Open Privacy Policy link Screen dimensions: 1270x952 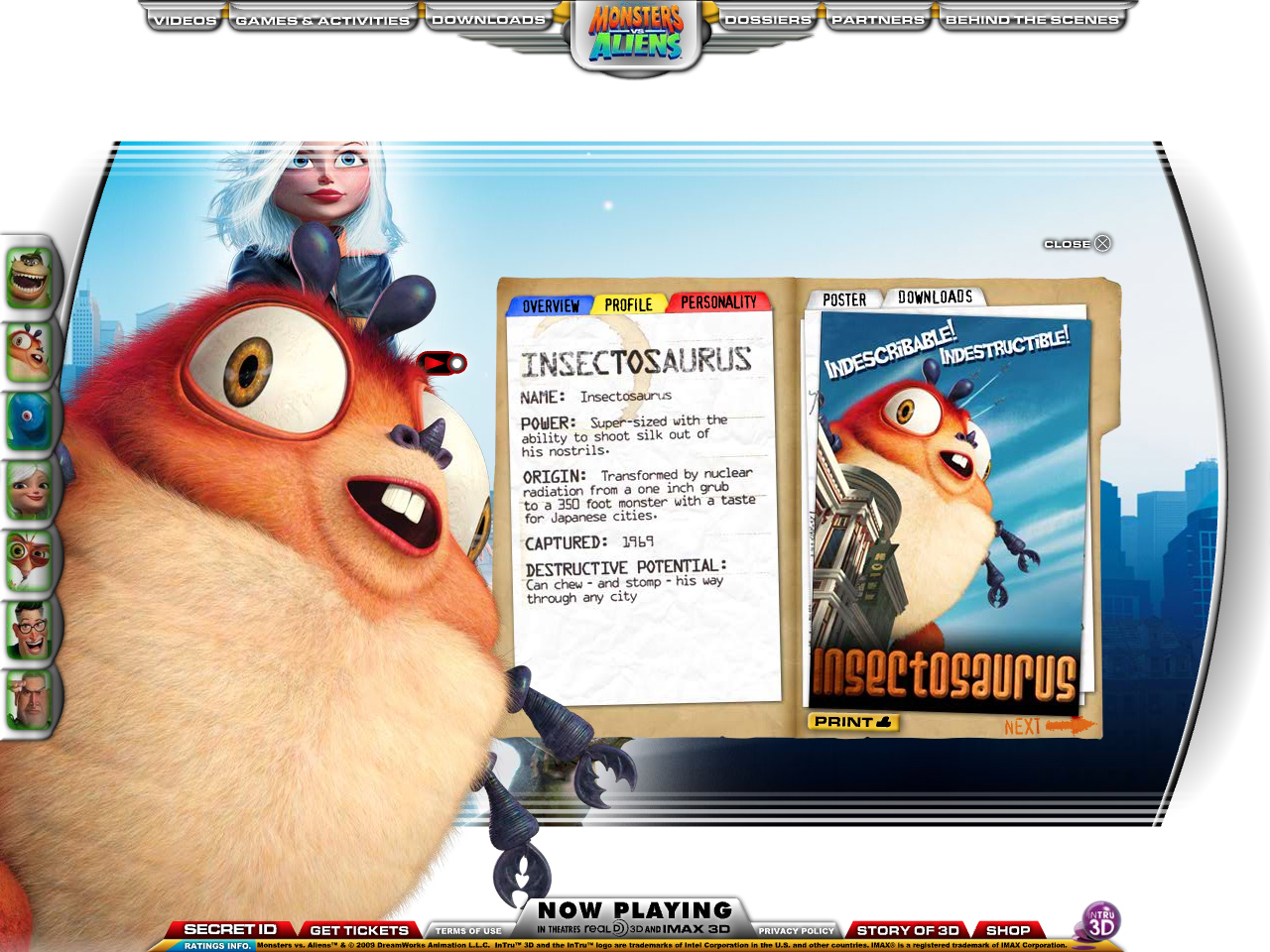[x=796, y=931]
